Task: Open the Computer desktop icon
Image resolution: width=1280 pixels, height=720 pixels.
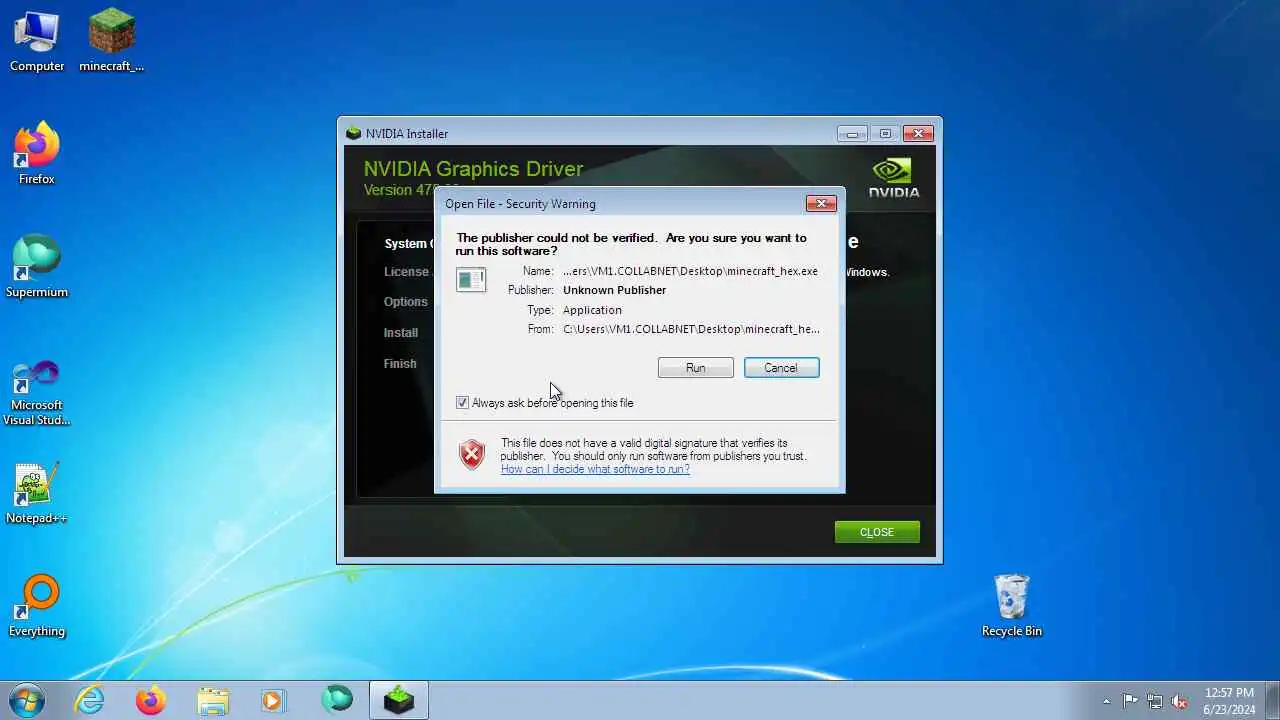Action: pos(37,41)
